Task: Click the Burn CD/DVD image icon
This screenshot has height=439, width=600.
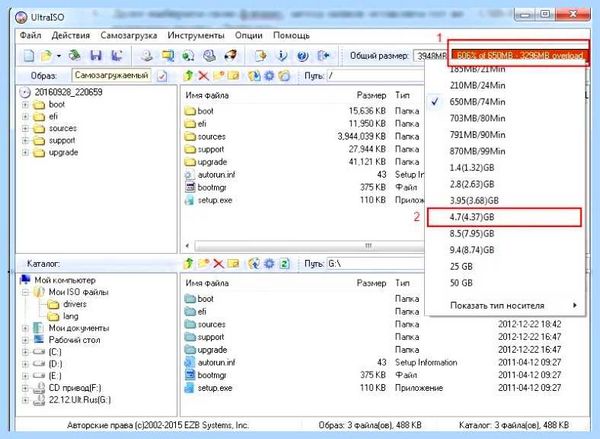Action: click(x=230, y=56)
